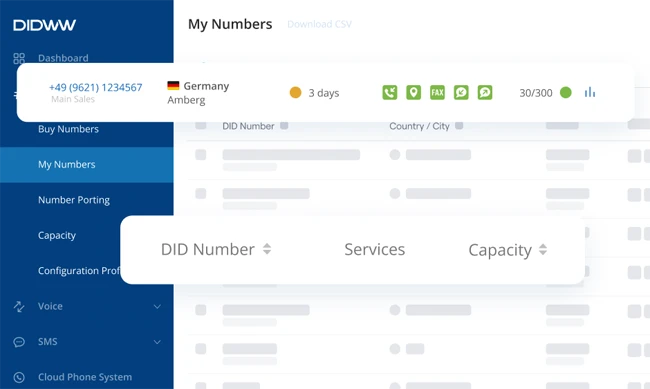Viewport: 650px width, 389px height.
Task: Sort by DID Number arrows in large header
Action: 267,249
